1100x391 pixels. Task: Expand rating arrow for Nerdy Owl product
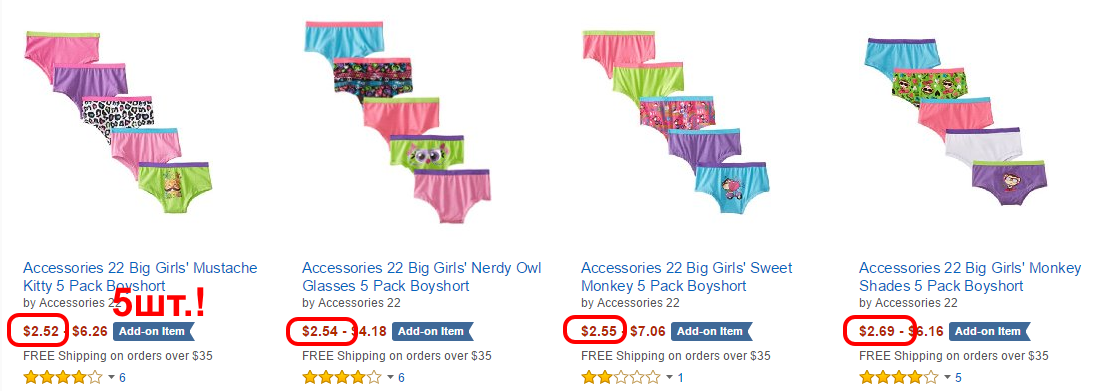pos(390,378)
